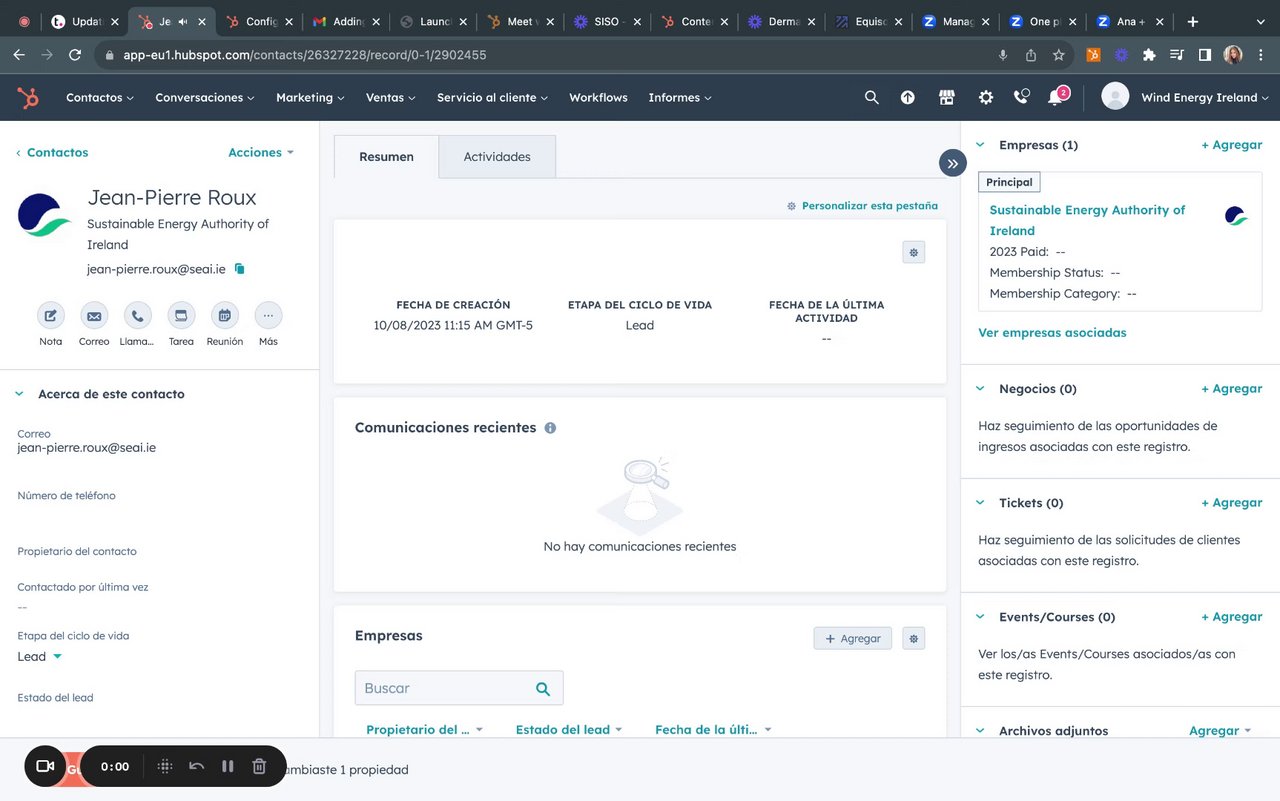Open the Más more-actions icon

(x=268, y=316)
